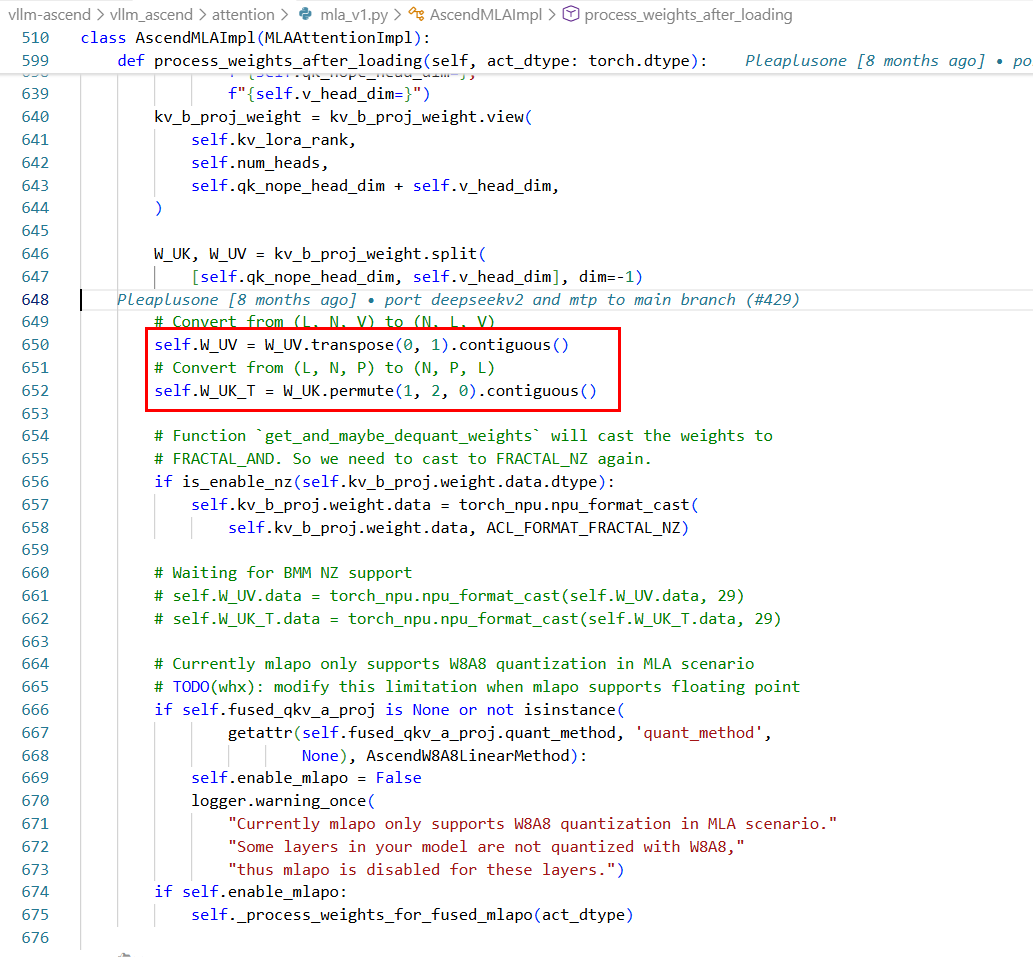
Task: Click 'logger.warning_once(' call
Action: [x=283, y=801]
